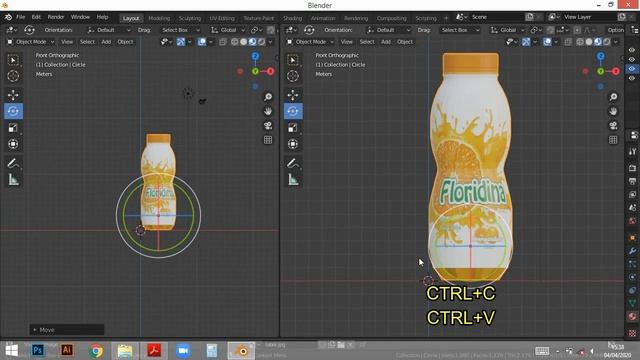Toggle X-ray button in left viewport header
The width and height of the screenshot is (640, 360).
222,42
